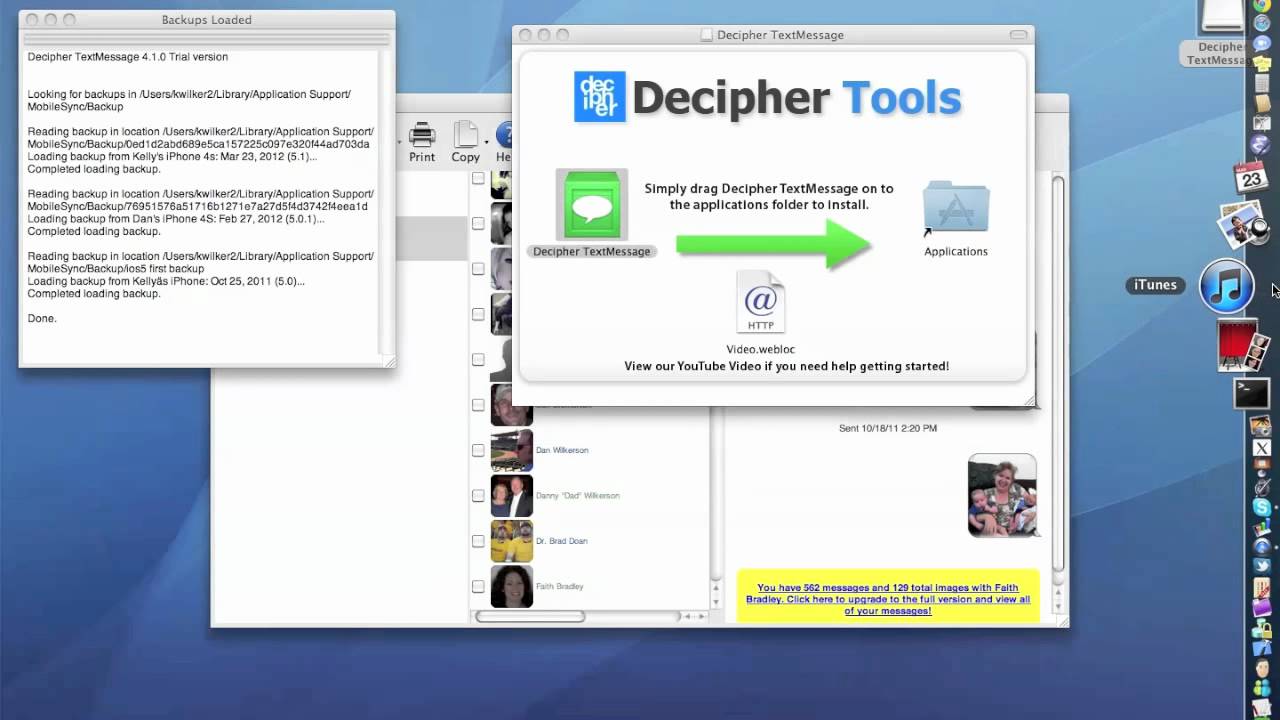This screenshot has width=1280, height=720.
Task: Click Dr. Brad Doan's contact photo
Action: tap(512, 541)
